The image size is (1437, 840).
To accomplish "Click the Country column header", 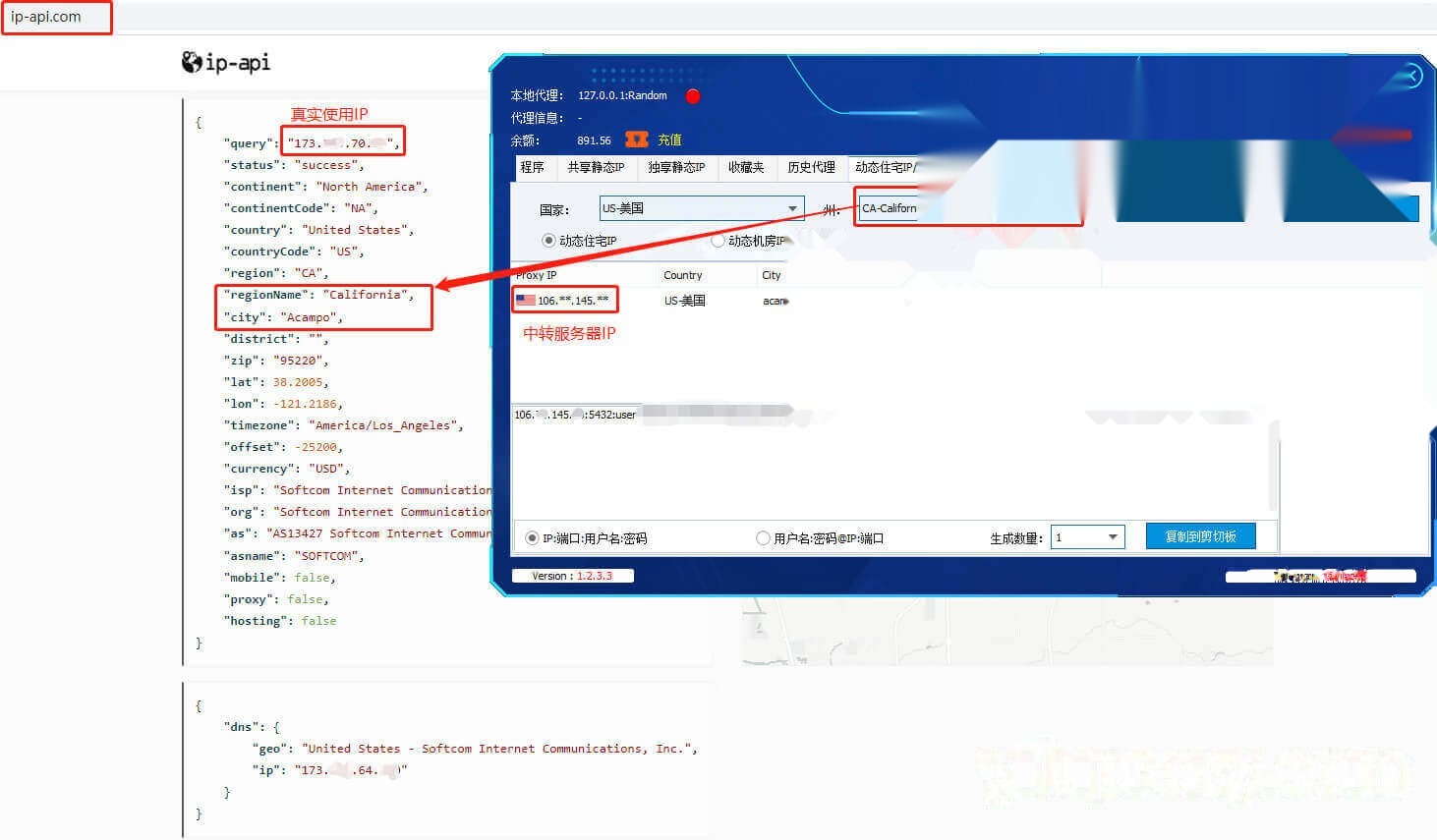I will 683,275.
